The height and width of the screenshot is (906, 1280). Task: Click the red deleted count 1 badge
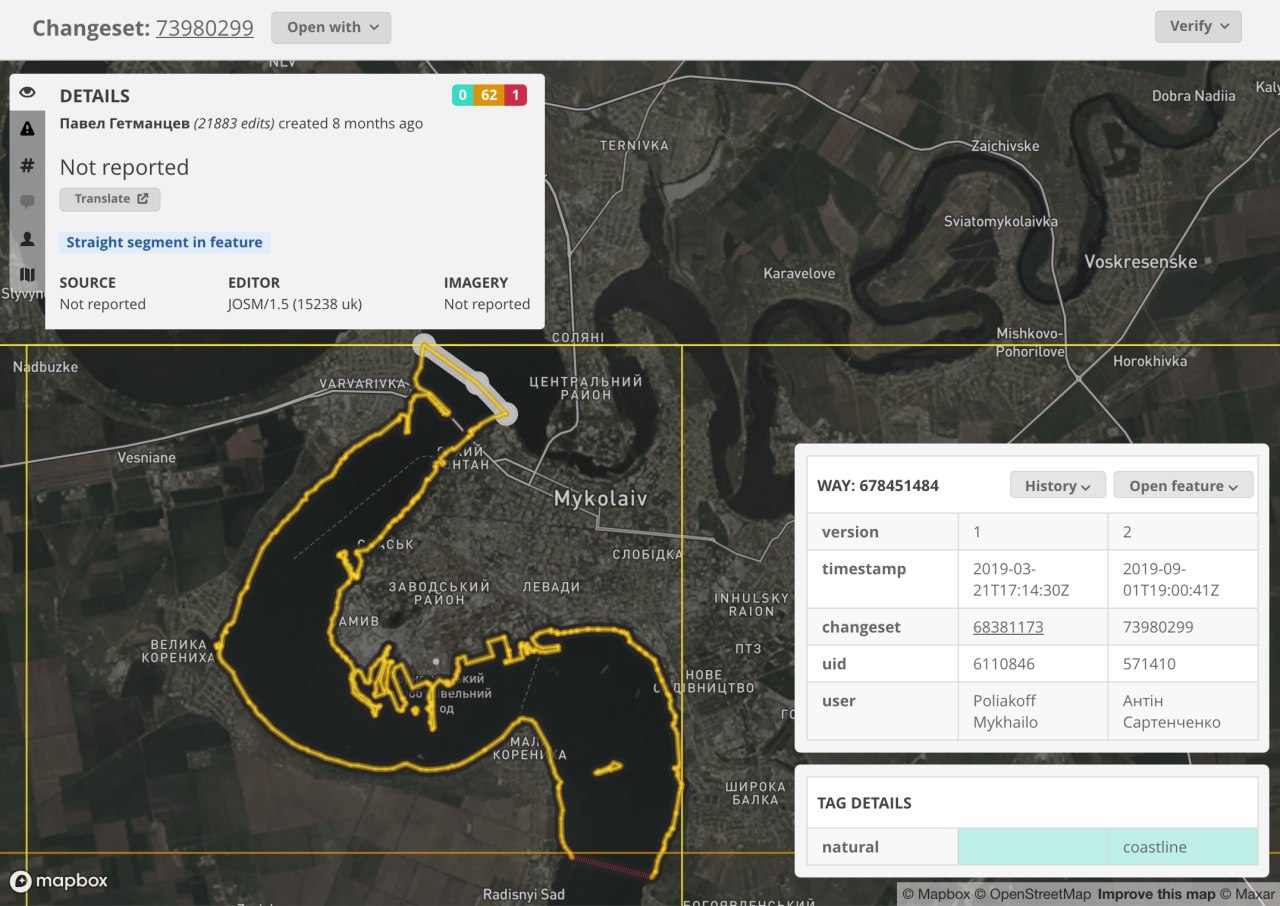pos(515,95)
